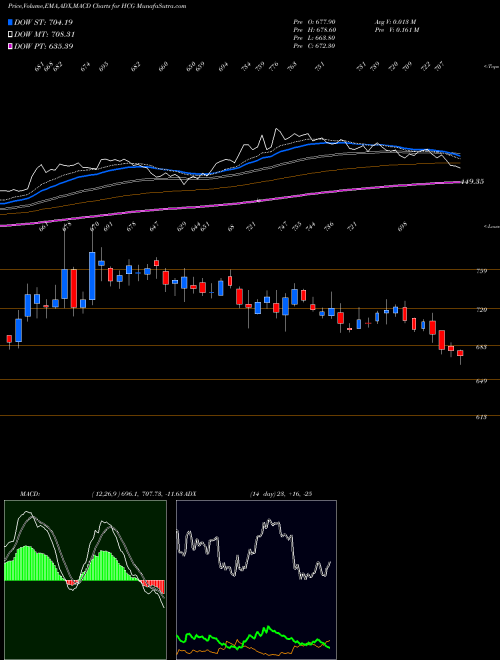Image resolution: width=500 pixels, height=660 pixels.
Task: Select the DOW ST: 704.19 legend label
Action: coord(43,22)
